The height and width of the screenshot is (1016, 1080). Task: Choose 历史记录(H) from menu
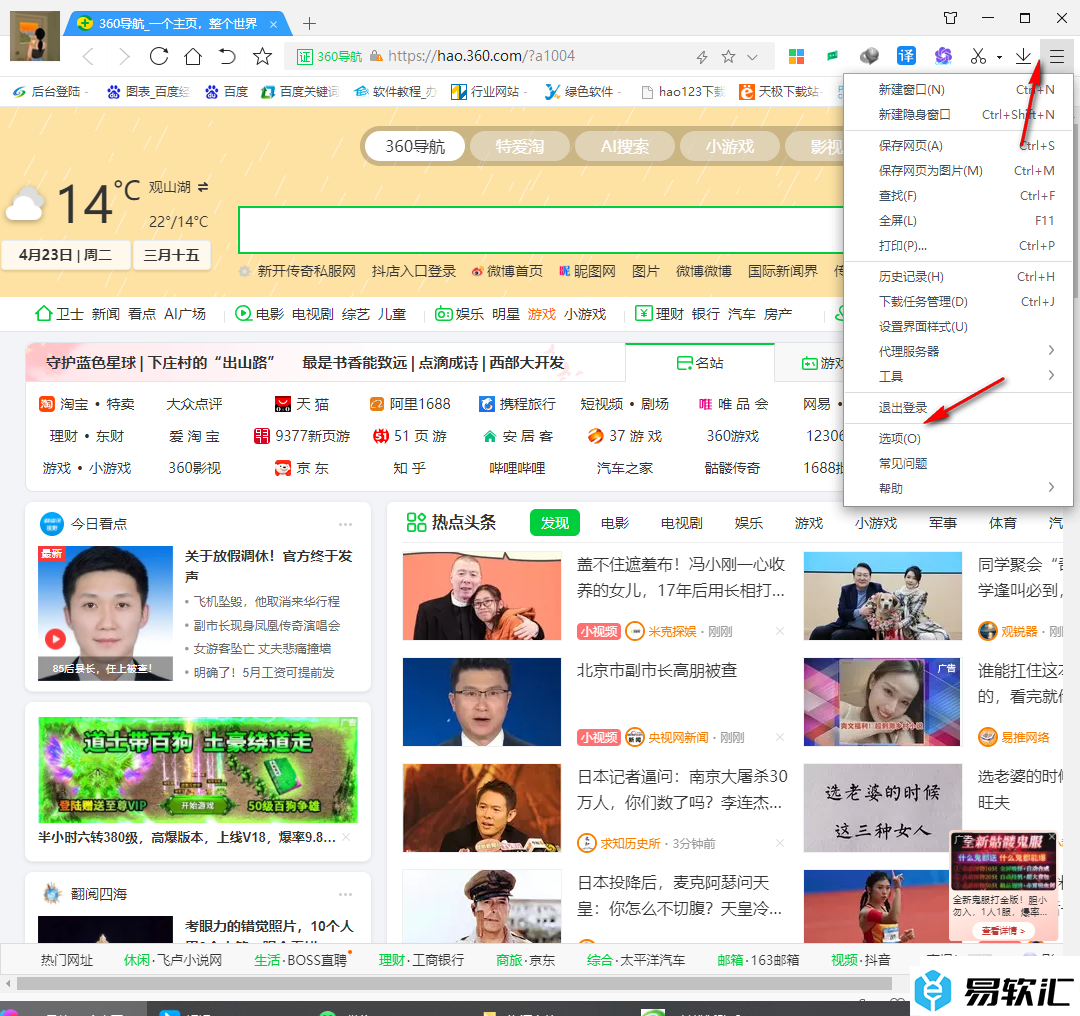958,276
